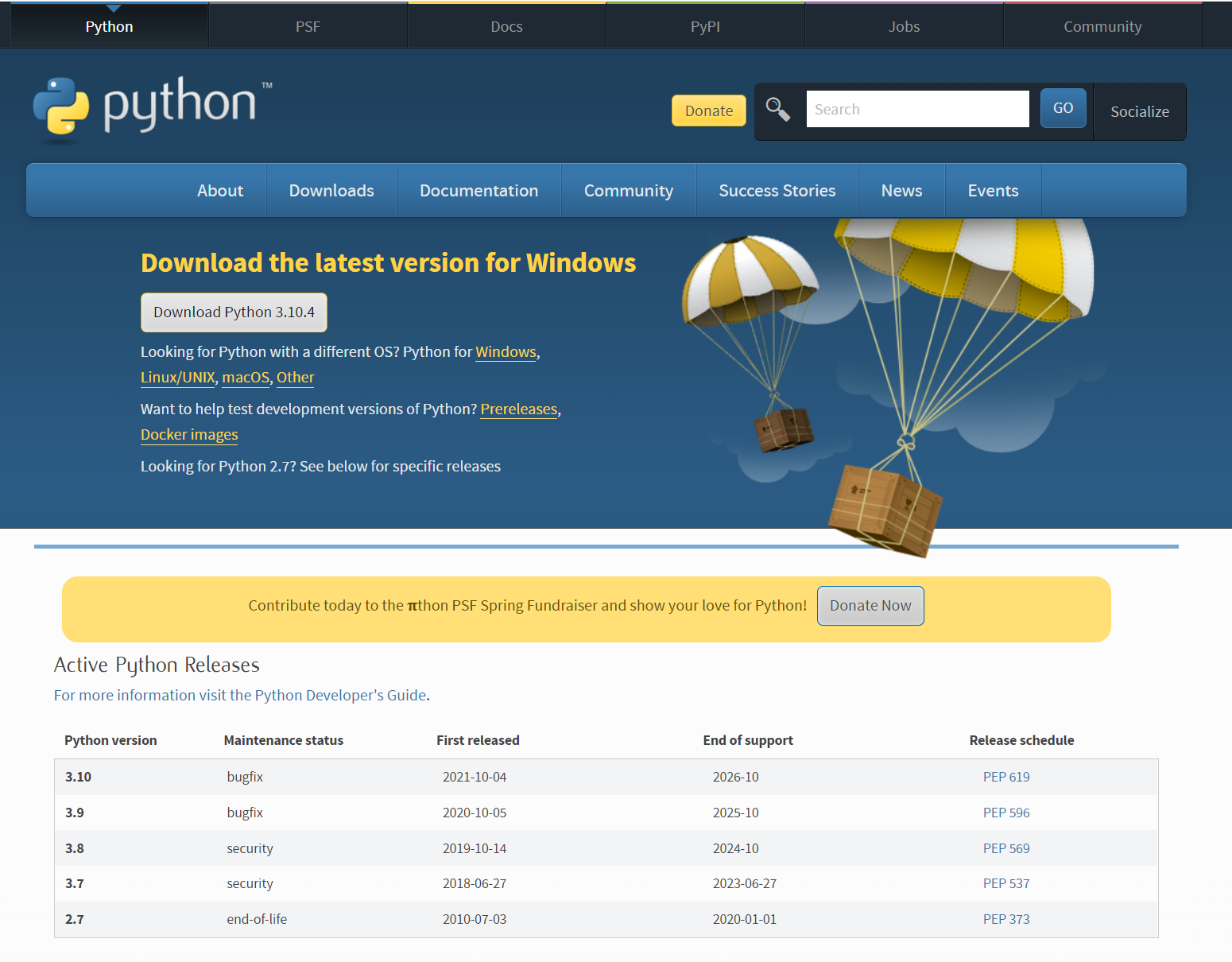Screen dimensions: 1232x962
Task: Click the '2023-06-27' end of support
Action: 745,883
